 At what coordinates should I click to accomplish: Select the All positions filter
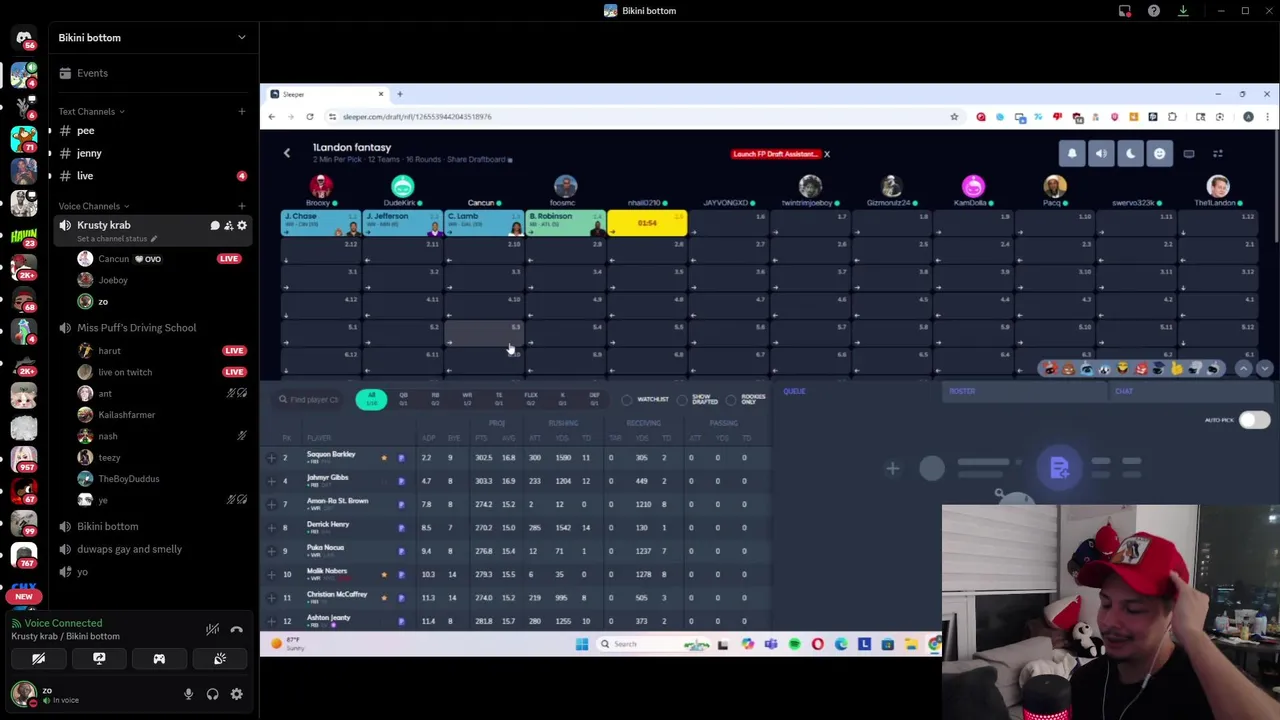tap(371, 399)
